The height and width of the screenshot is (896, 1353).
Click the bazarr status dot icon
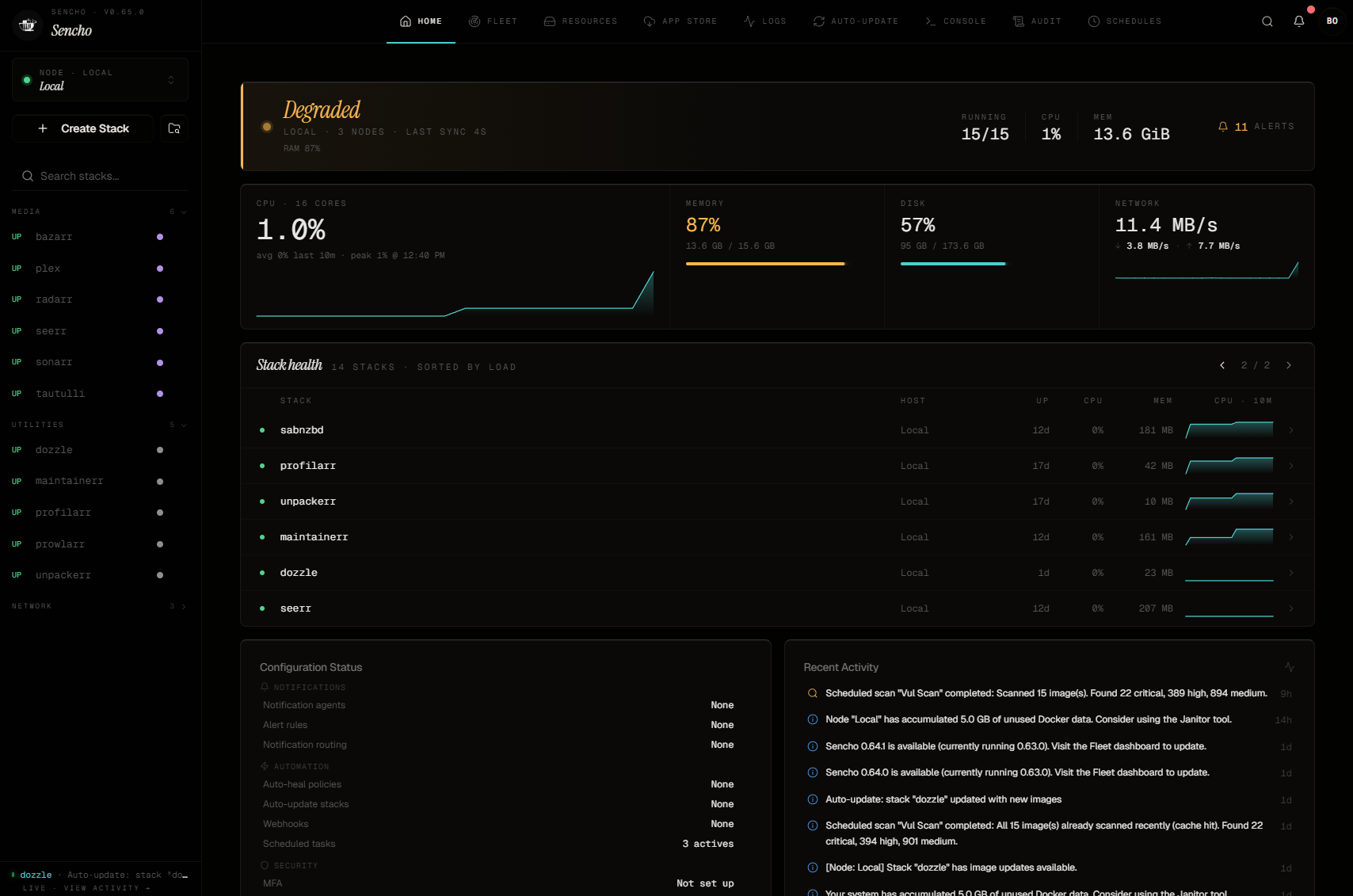160,237
